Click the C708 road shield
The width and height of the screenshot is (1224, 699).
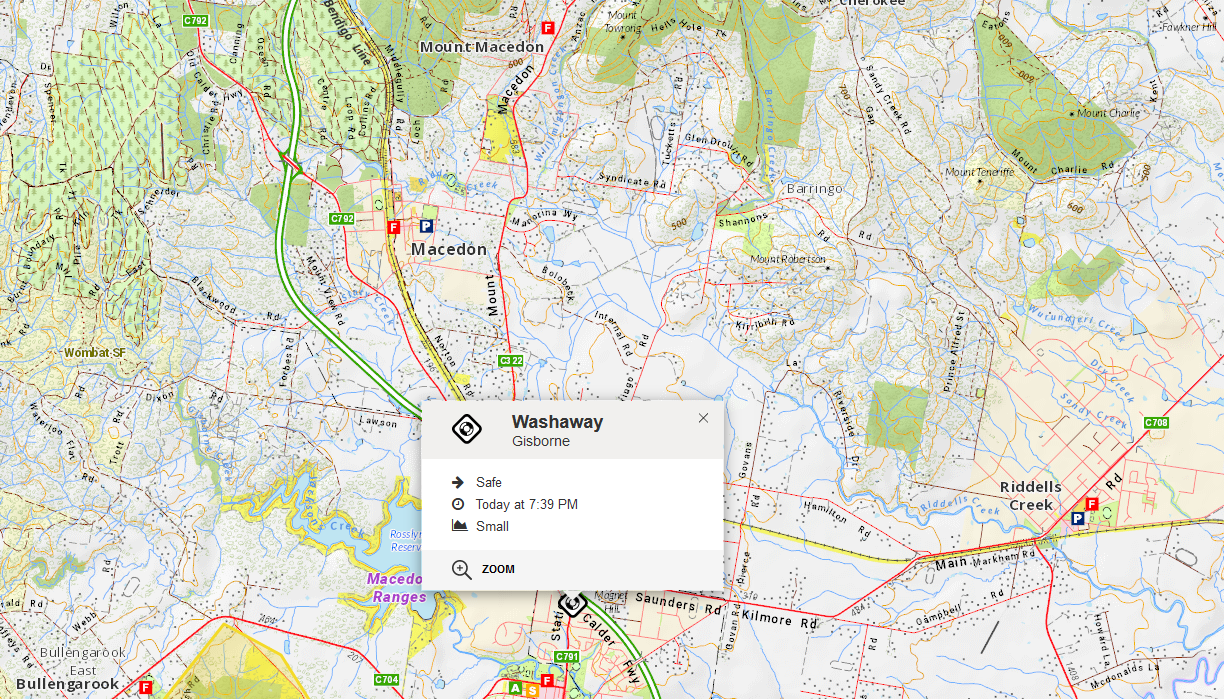[1156, 423]
